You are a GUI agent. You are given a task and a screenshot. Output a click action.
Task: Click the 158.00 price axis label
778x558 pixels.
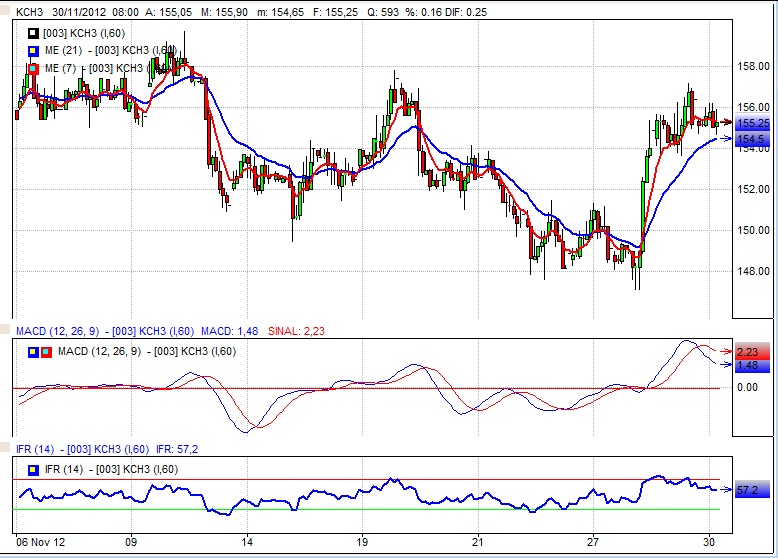(x=750, y=66)
